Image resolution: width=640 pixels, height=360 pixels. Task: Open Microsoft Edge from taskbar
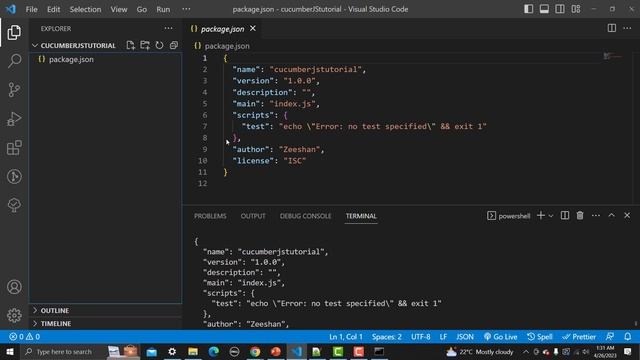(213, 351)
